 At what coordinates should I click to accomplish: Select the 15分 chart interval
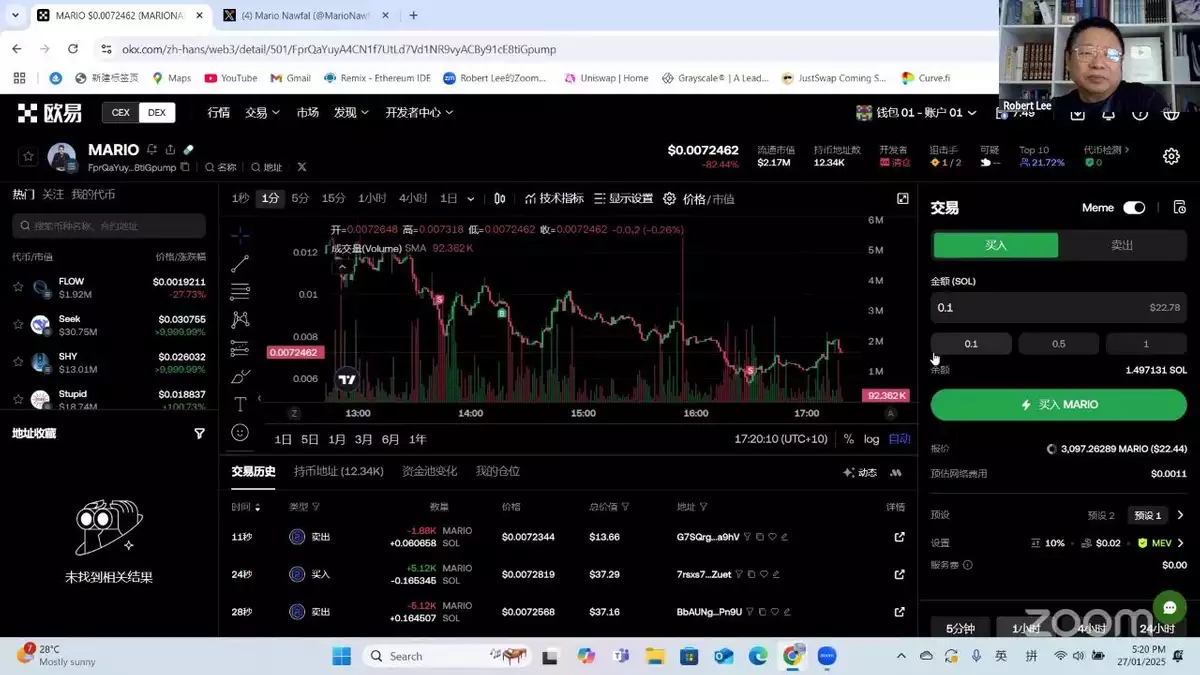coord(333,199)
